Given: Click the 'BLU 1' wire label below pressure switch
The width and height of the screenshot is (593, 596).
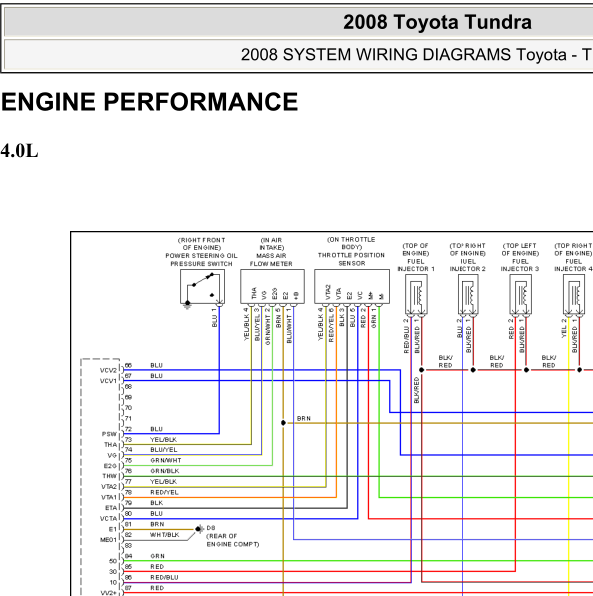Looking at the screenshot, I should point(214,318).
